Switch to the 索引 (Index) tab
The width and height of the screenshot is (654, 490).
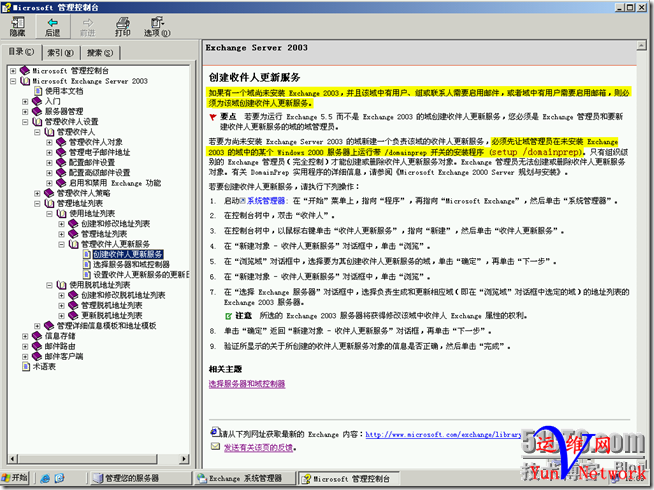[x=60, y=53]
